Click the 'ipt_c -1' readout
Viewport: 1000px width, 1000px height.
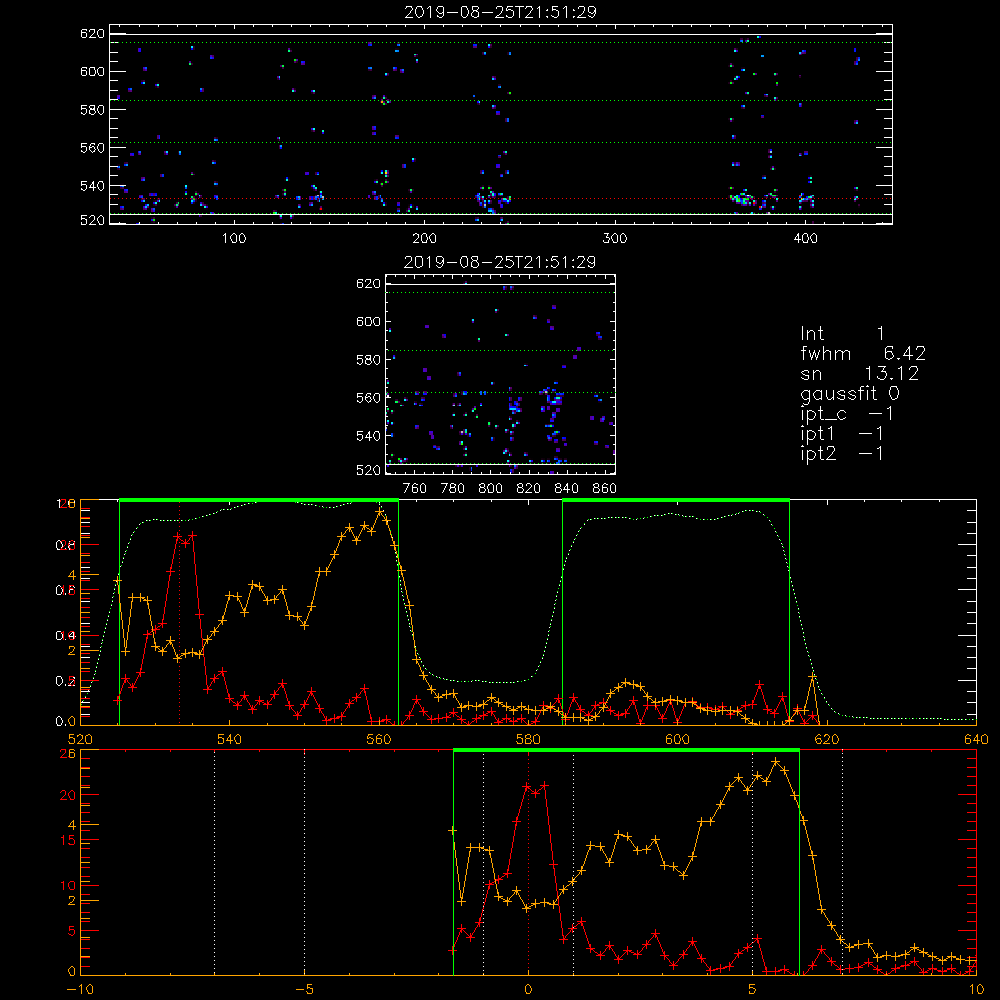[x=847, y=414]
